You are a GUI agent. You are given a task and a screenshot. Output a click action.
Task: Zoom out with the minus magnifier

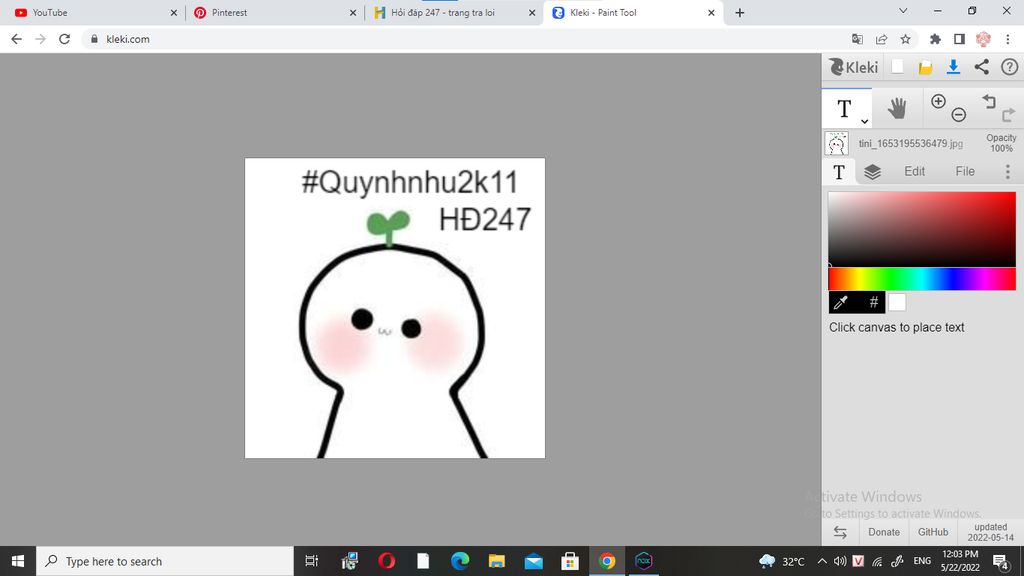(958, 115)
